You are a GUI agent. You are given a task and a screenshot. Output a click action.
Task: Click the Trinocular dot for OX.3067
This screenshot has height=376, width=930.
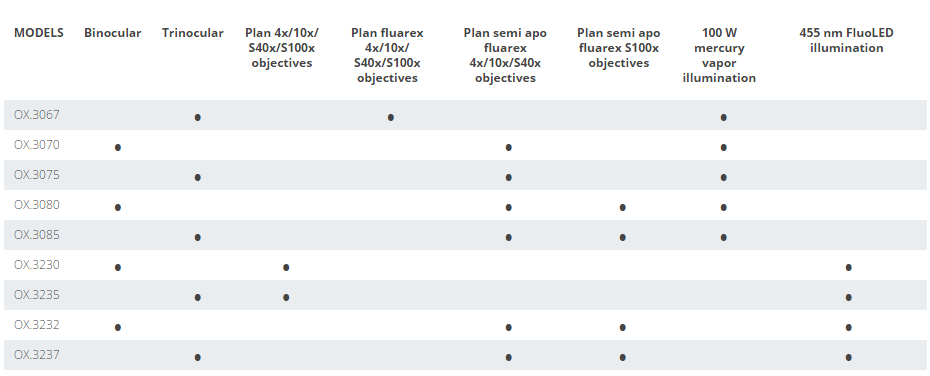click(x=198, y=117)
